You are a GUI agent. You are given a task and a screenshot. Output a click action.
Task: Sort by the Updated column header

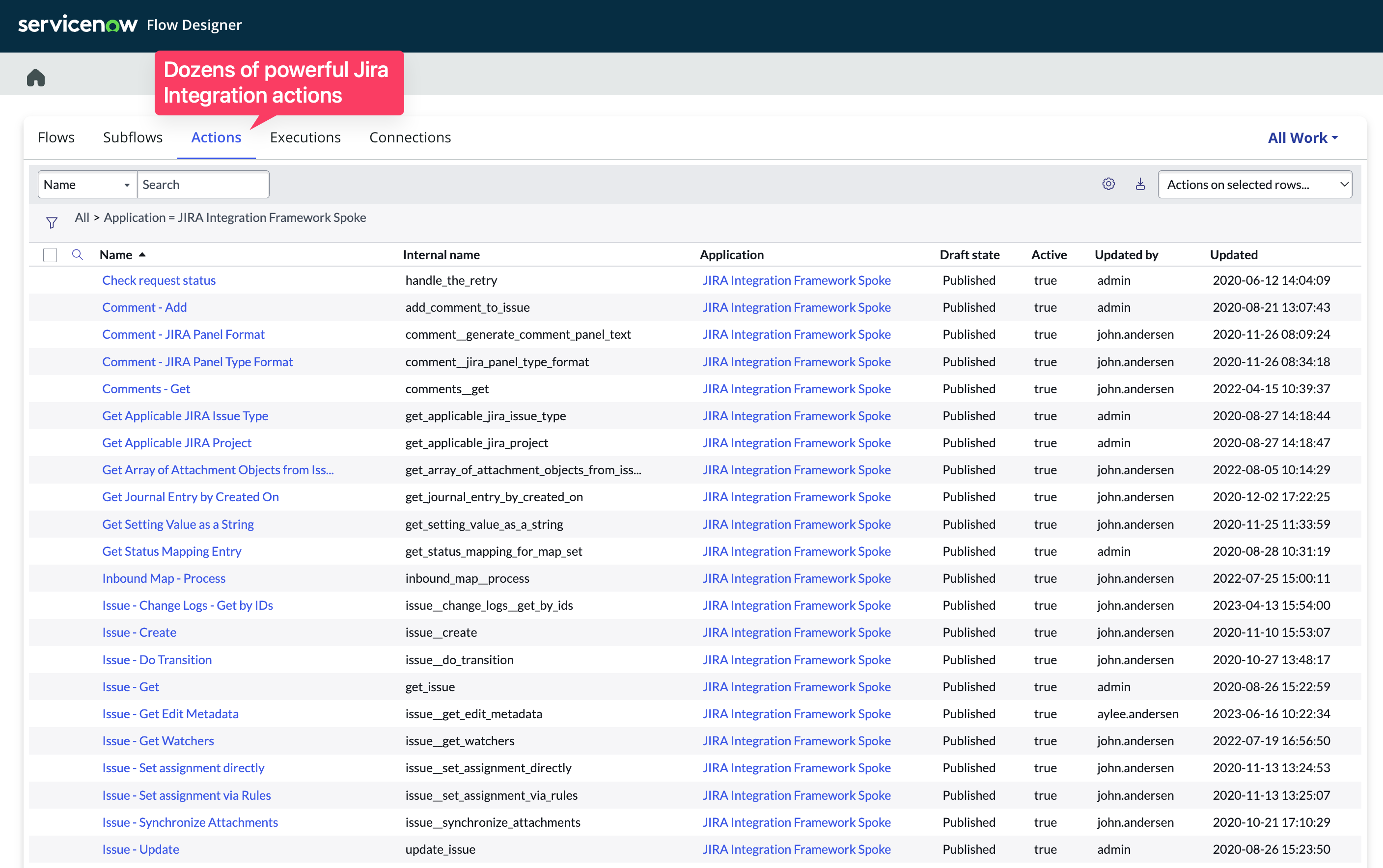pyautogui.click(x=1233, y=254)
